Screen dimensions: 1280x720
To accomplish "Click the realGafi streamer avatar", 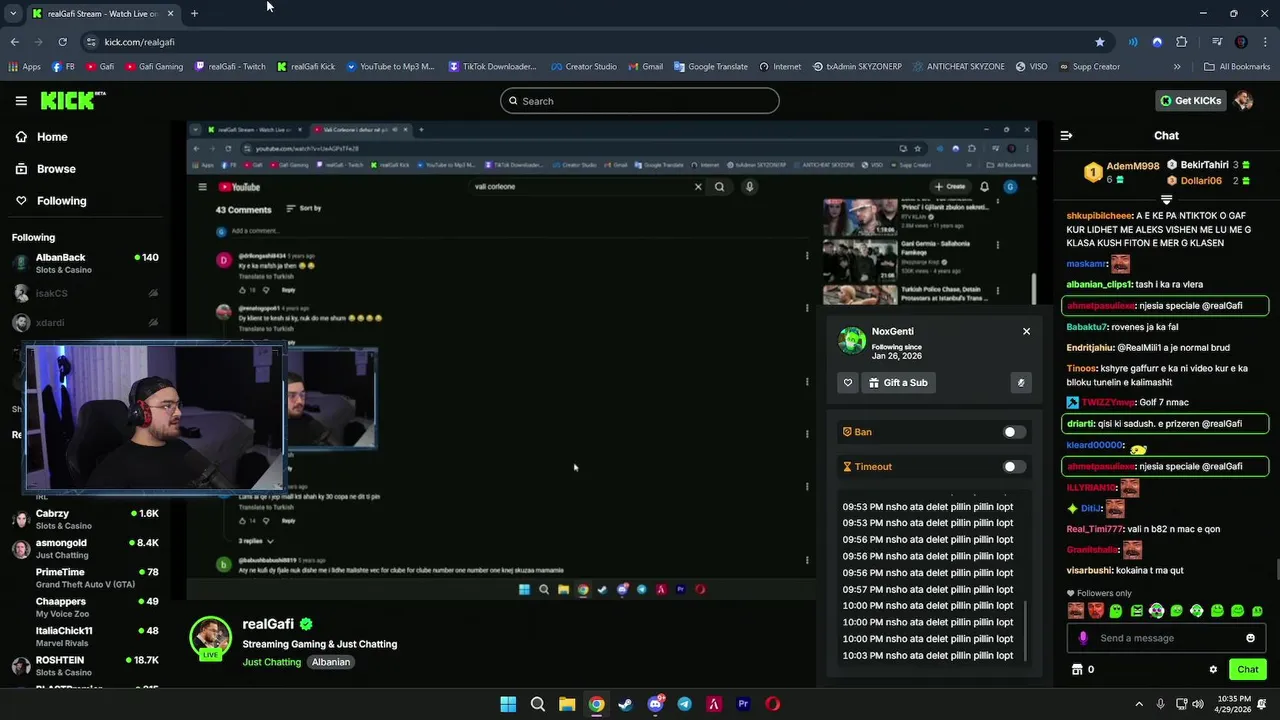I will [x=210, y=637].
